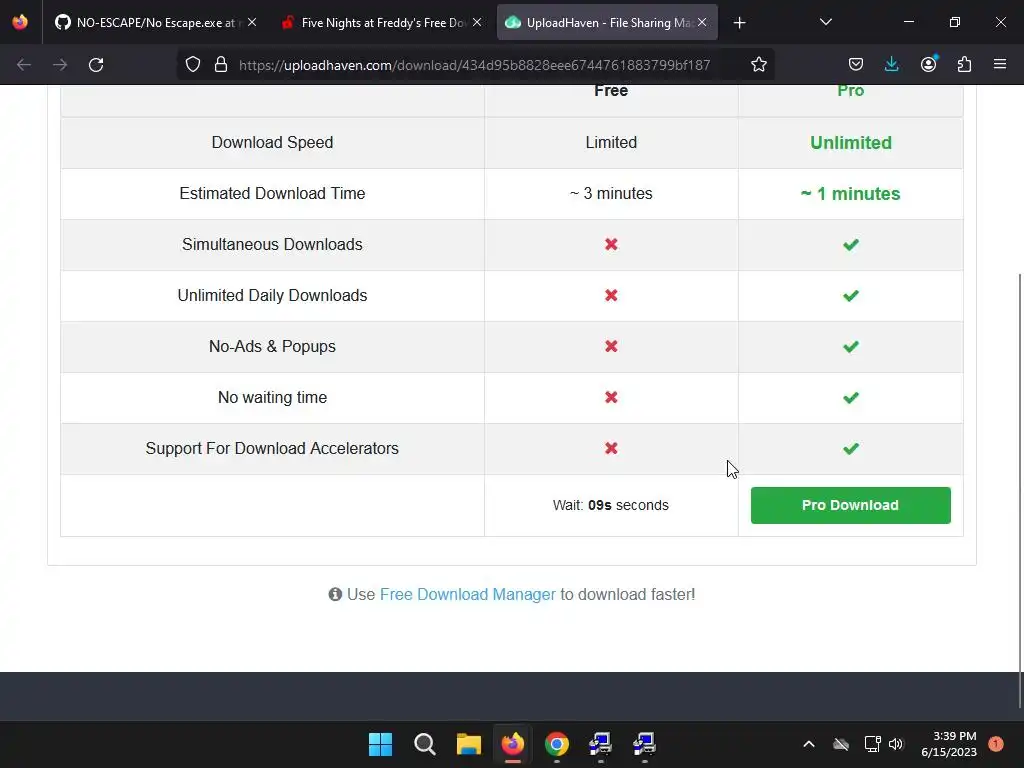The width and height of the screenshot is (1024, 768).
Task: Click red X for Download Accelerators support
Action: pyautogui.click(x=611, y=448)
